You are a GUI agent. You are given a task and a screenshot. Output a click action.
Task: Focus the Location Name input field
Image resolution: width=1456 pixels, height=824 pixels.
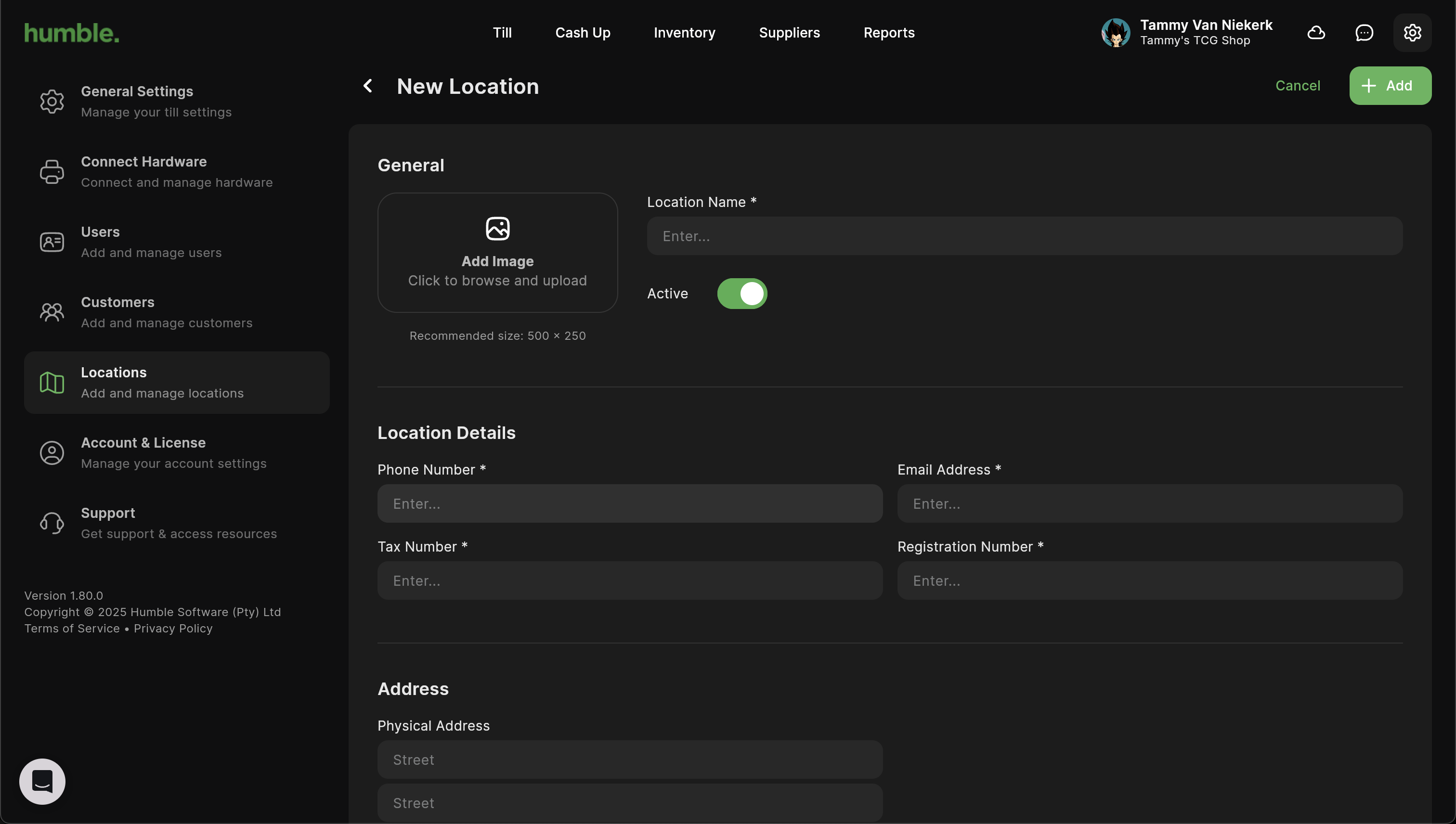1024,236
